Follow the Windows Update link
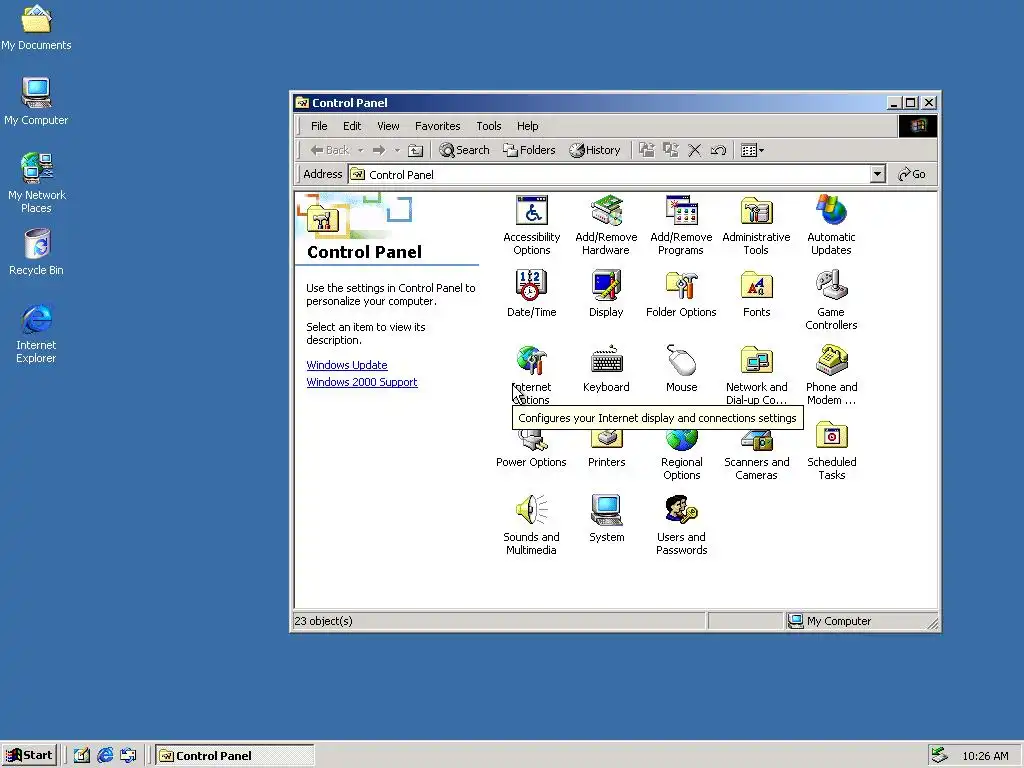Image resolution: width=1024 pixels, height=768 pixels. click(x=347, y=365)
